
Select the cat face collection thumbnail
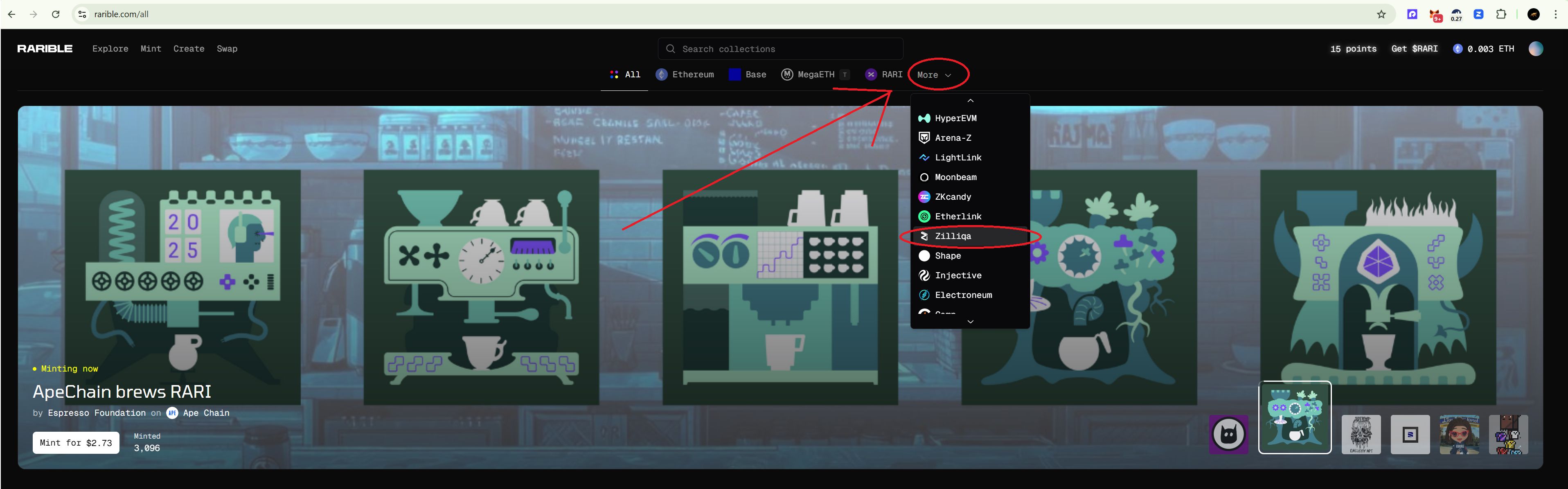pos(1228,434)
